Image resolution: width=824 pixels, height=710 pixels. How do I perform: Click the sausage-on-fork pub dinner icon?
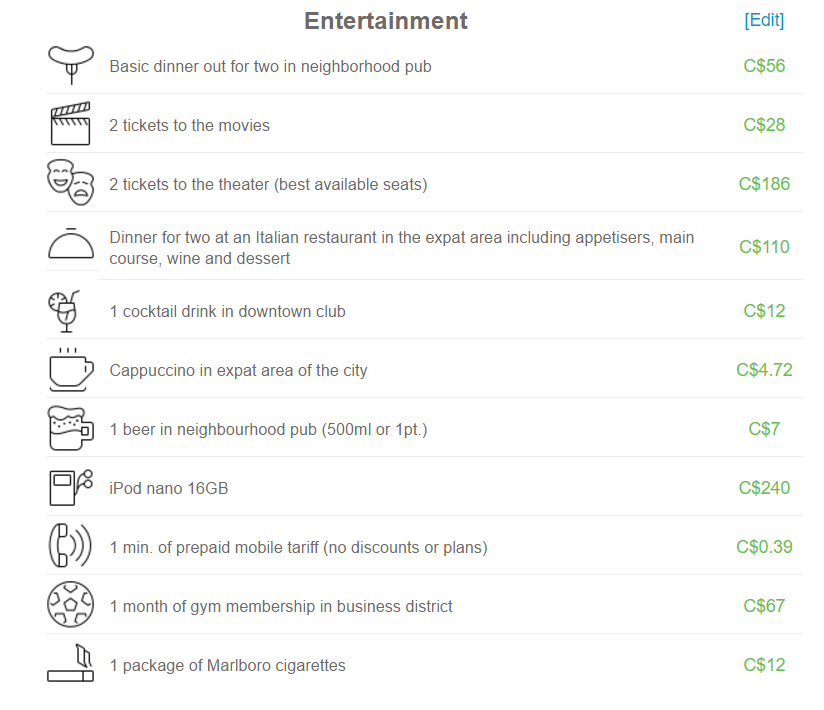(70, 64)
